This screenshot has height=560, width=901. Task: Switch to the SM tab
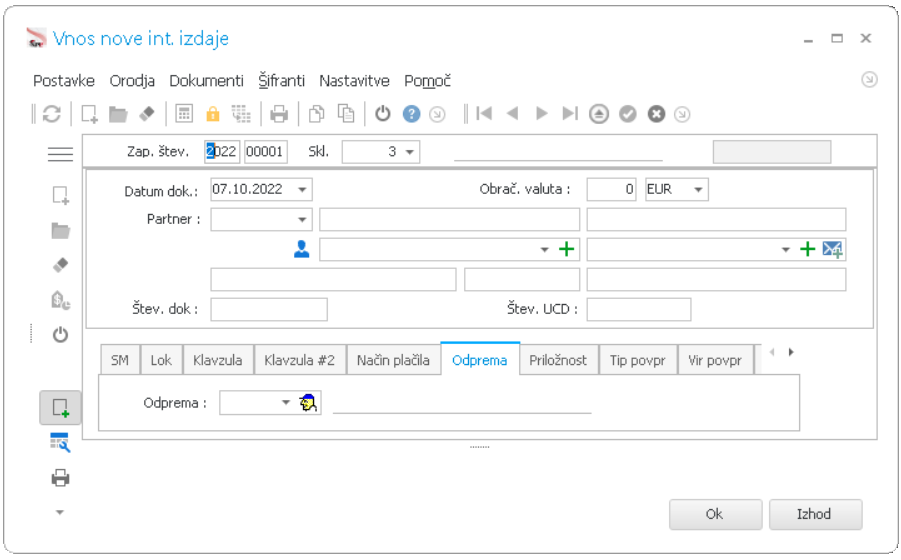(120, 360)
